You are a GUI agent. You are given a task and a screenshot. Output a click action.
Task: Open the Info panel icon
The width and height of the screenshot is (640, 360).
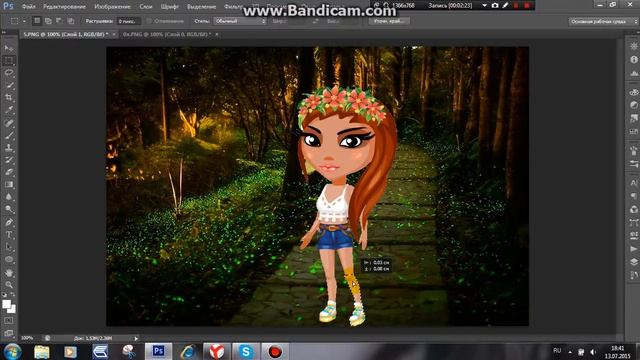click(633, 60)
